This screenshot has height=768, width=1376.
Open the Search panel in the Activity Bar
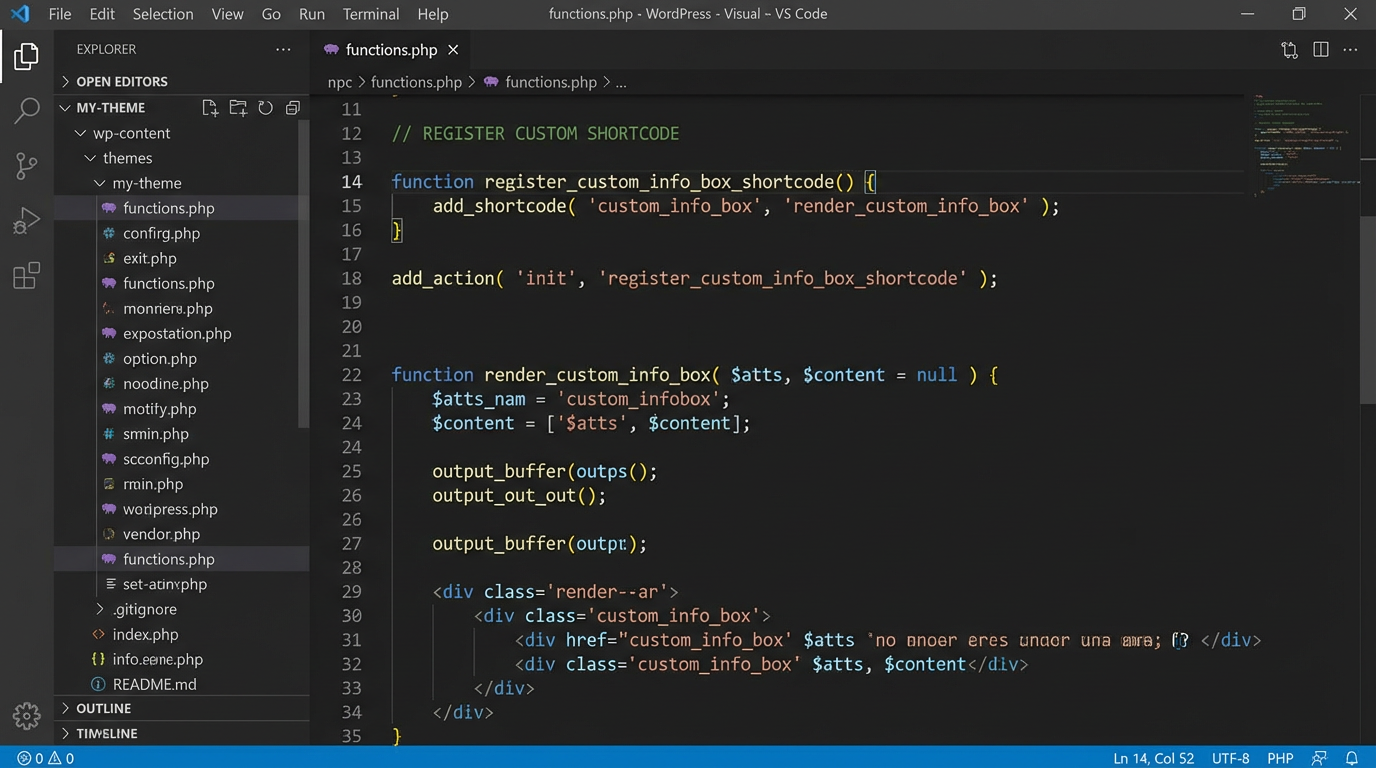(26, 110)
